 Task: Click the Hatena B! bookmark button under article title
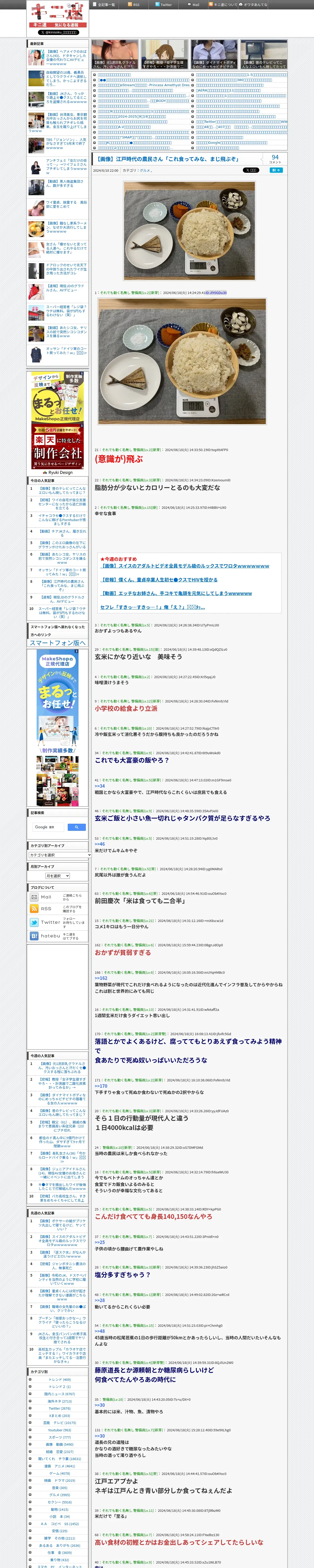coord(276,170)
